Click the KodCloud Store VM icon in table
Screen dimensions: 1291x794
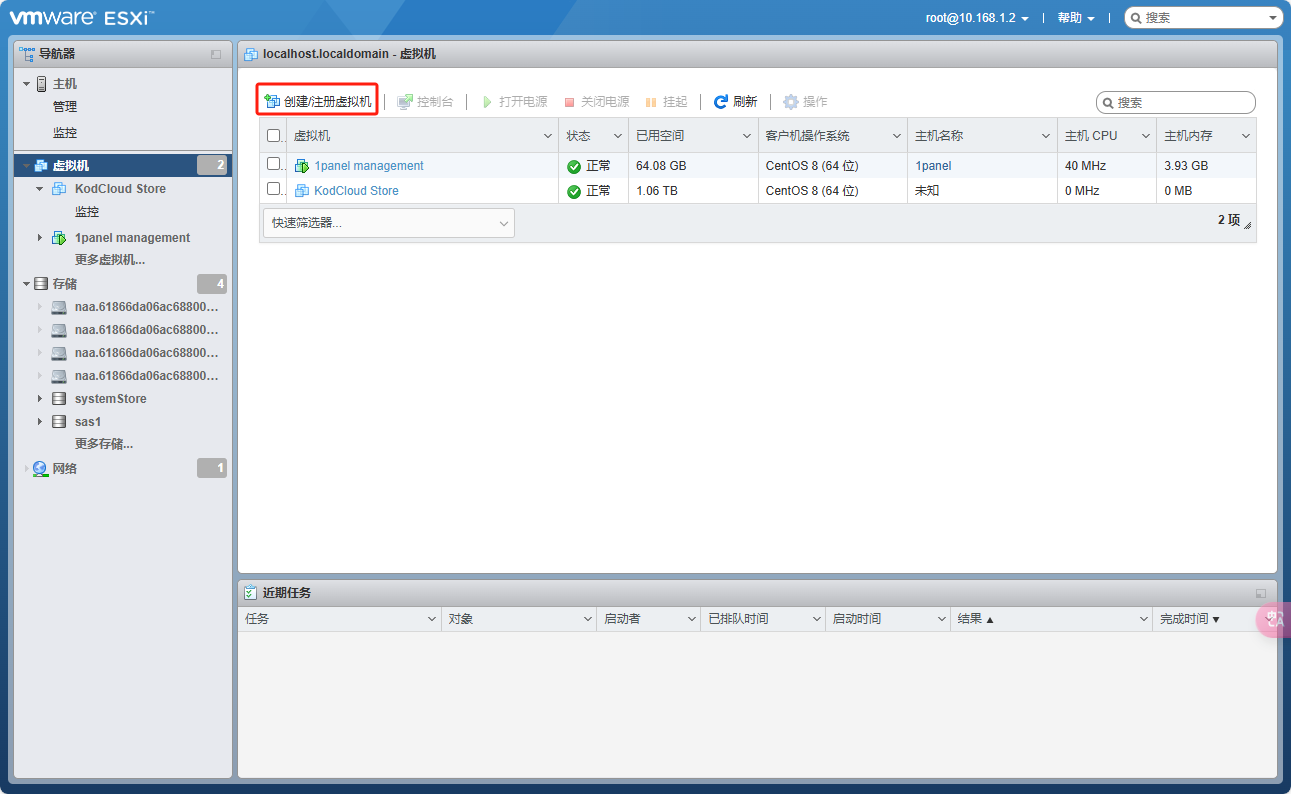[302, 191]
